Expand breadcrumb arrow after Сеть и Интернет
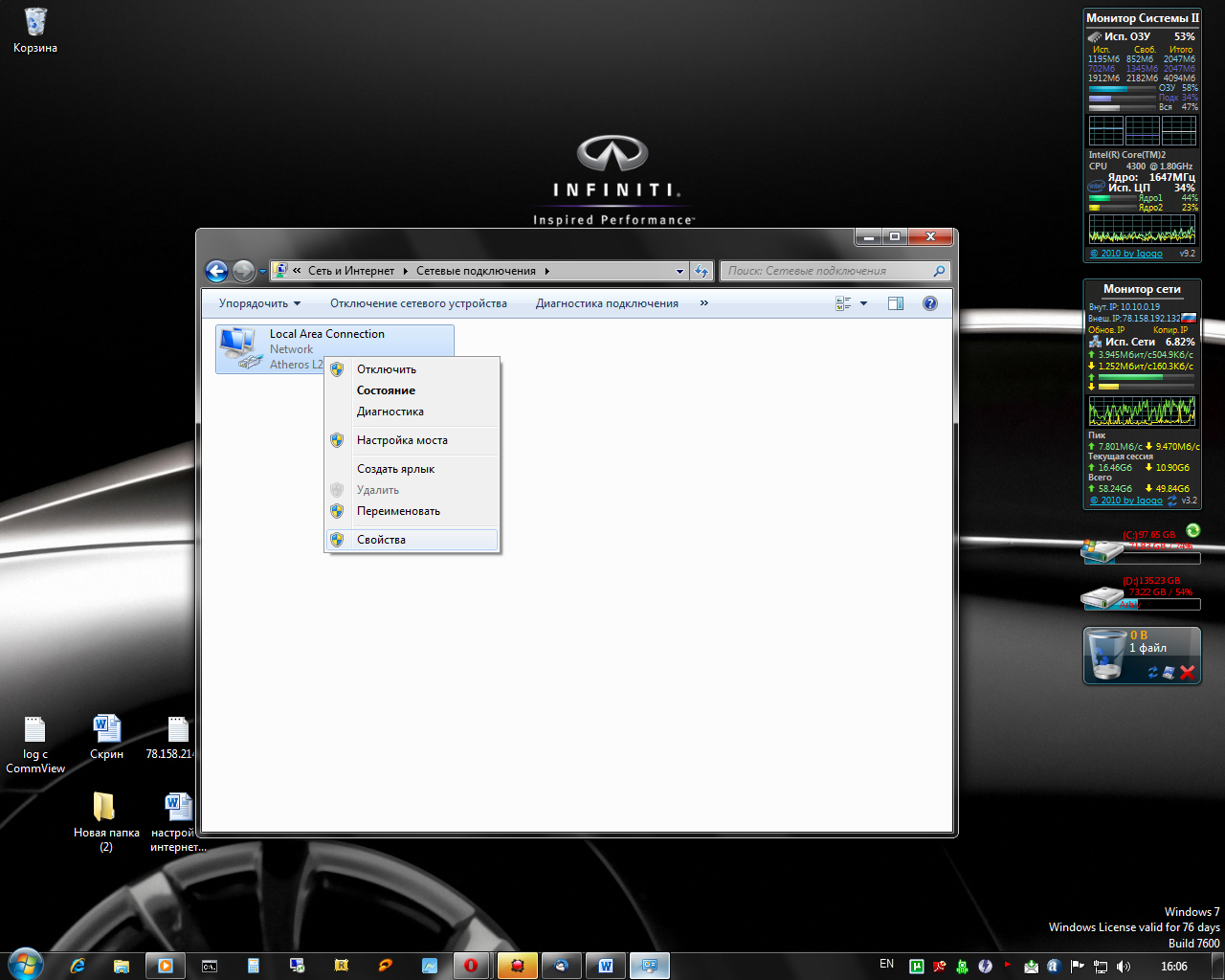Screen dimensions: 1225x980 [406, 272]
